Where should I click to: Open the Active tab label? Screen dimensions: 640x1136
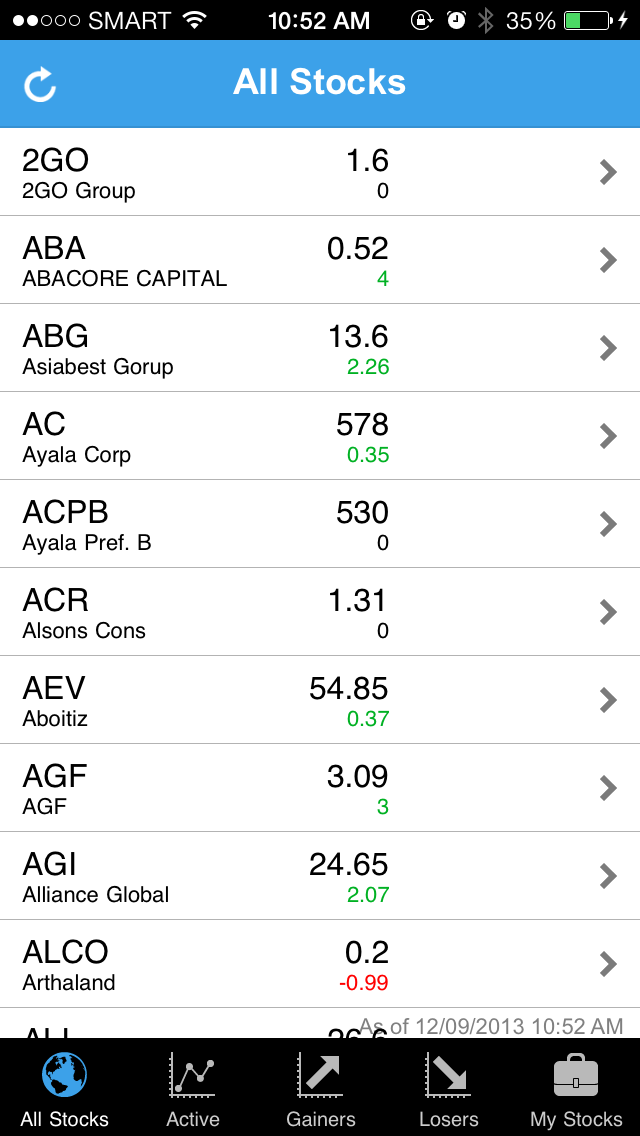192,1119
